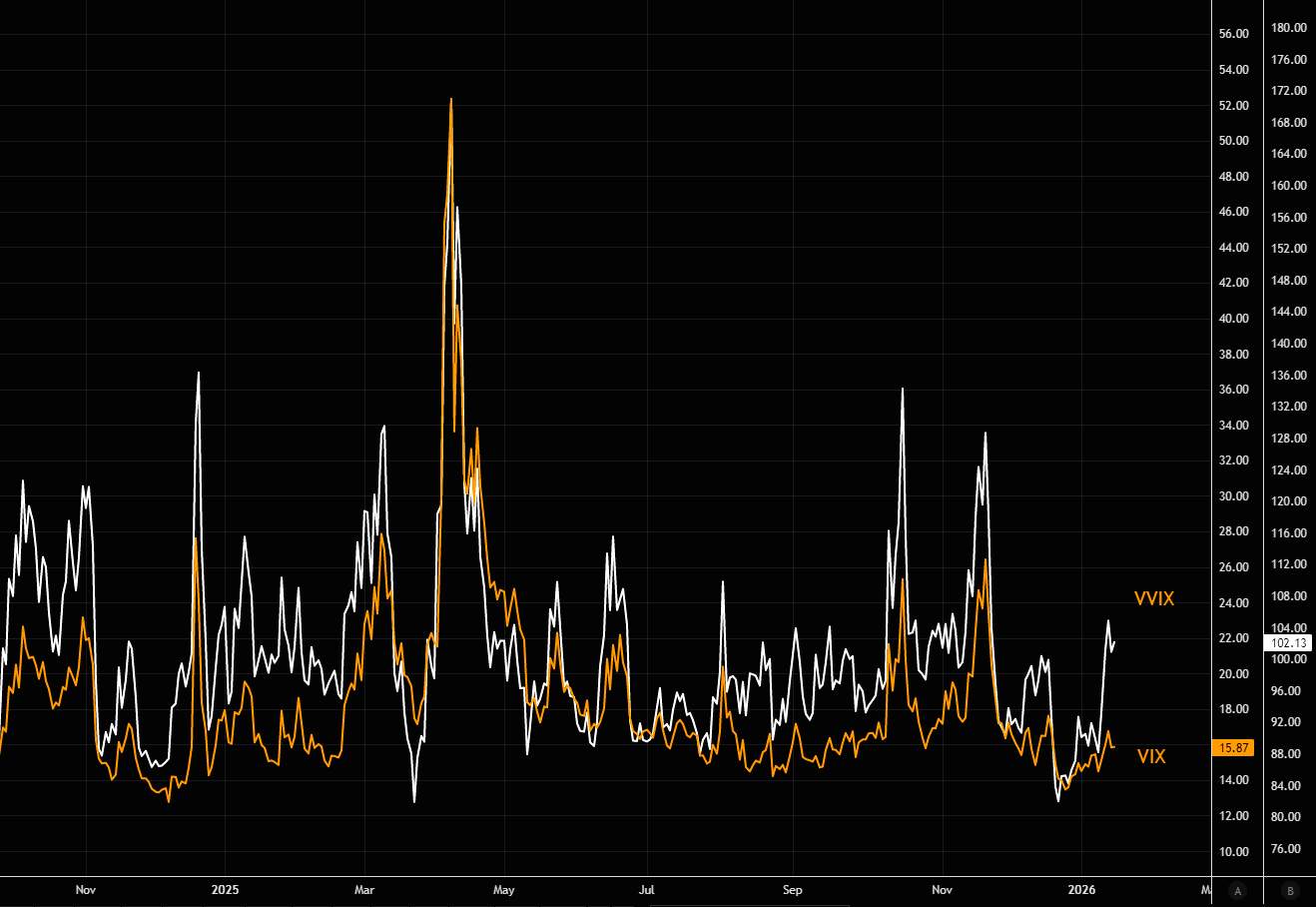
Task: Click 56.00 on the left price scale
Action: click(x=1234, y=34)
